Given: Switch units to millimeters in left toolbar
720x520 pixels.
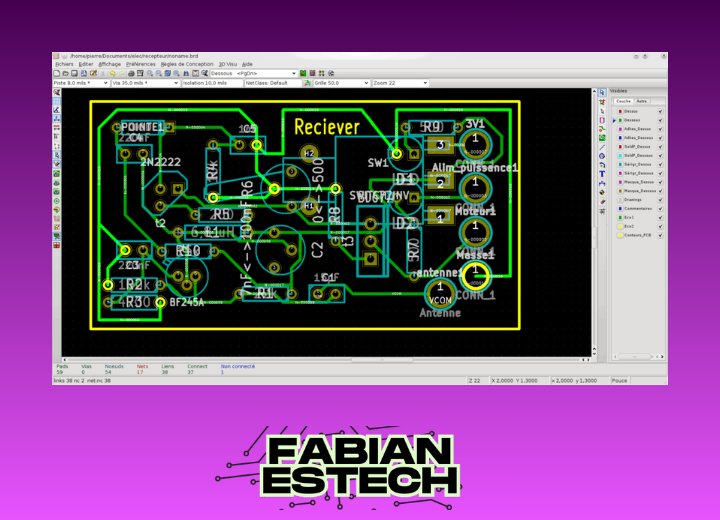Looking at the screenshot, I should [x=56, y=127].
